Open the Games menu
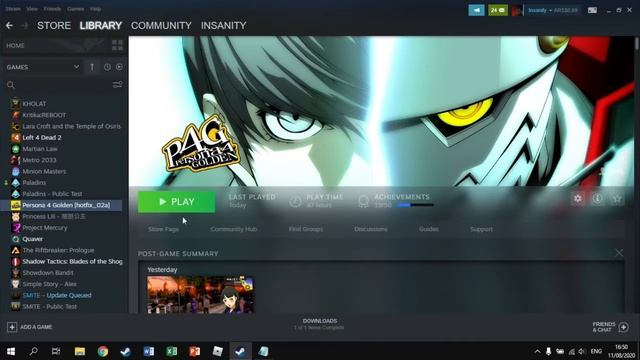The image size is (640, 360). (x=76, y=9)
